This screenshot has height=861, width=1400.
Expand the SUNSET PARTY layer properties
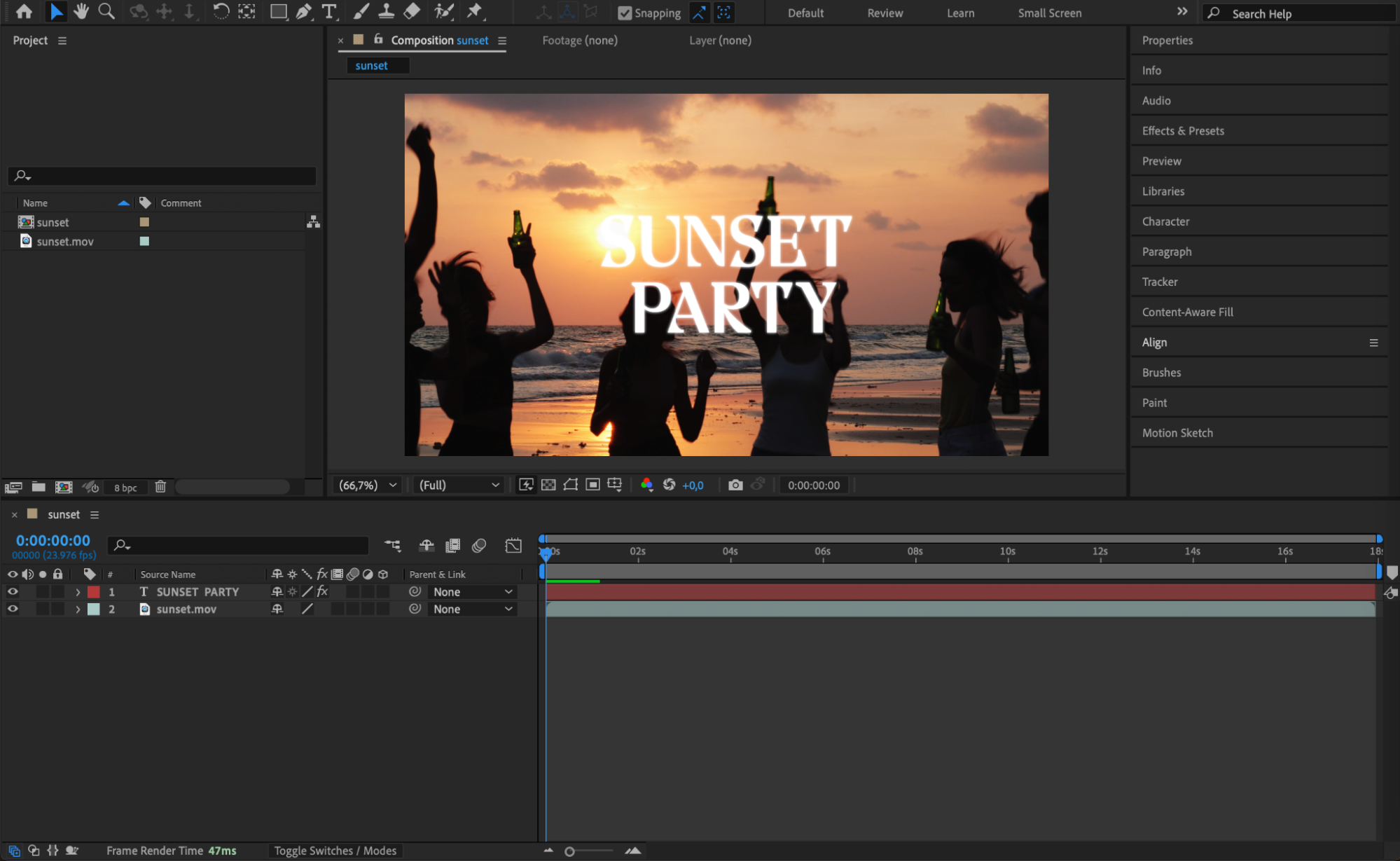point(78,592)
